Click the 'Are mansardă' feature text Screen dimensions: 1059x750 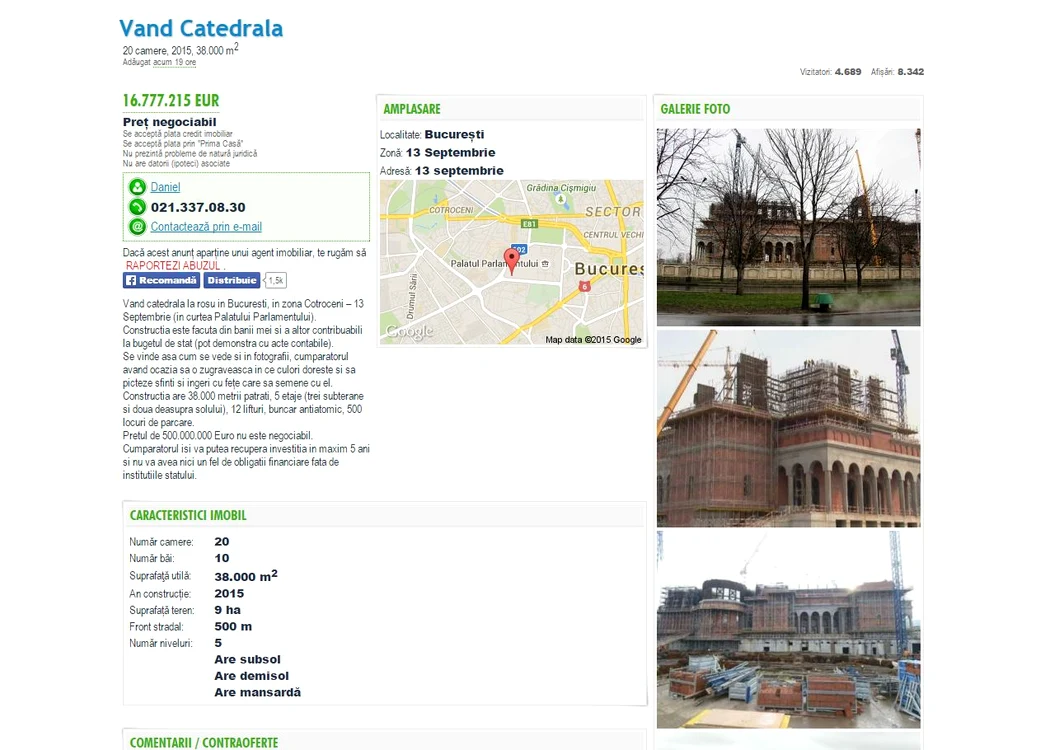tap(257, 693)
